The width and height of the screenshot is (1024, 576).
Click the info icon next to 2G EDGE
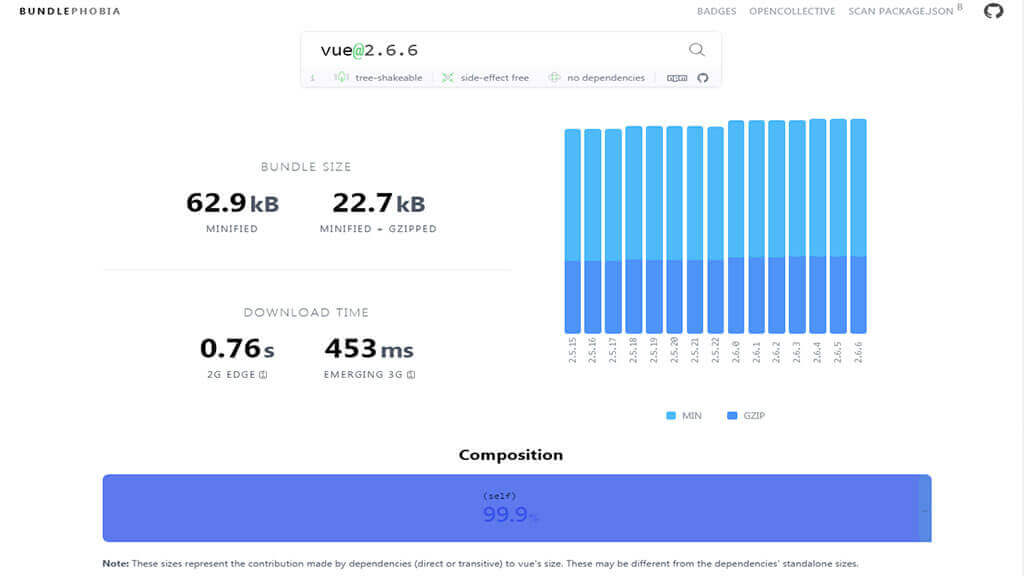click(263, 375)
